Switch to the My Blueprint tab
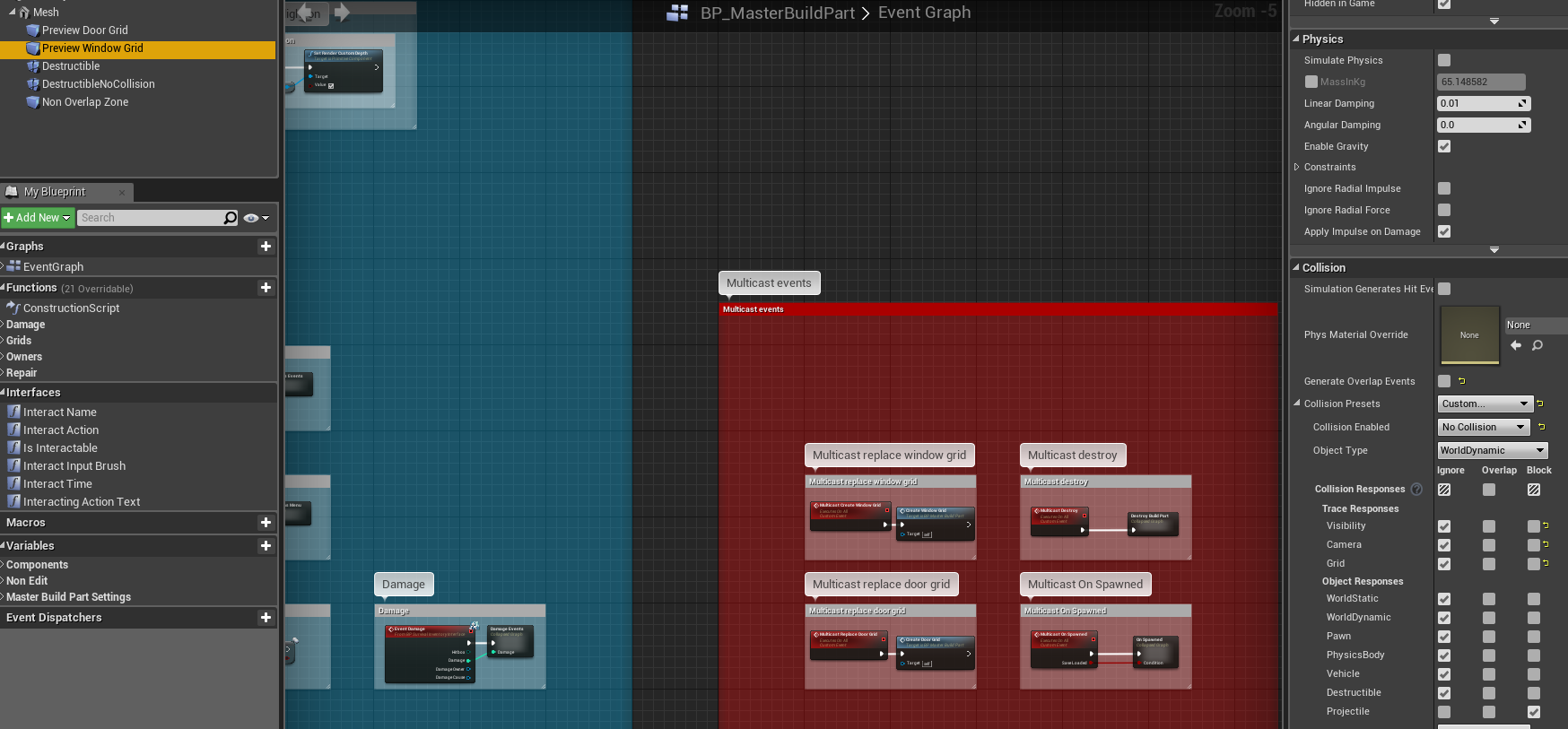The width and height of the screenshot is (1568, 729). click(x=55, y=192)
